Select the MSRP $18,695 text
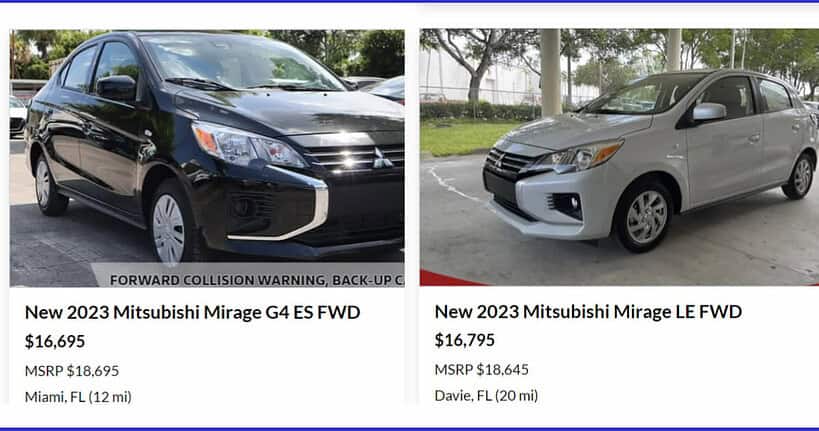The image size is (819, 431). coord(72,371)
